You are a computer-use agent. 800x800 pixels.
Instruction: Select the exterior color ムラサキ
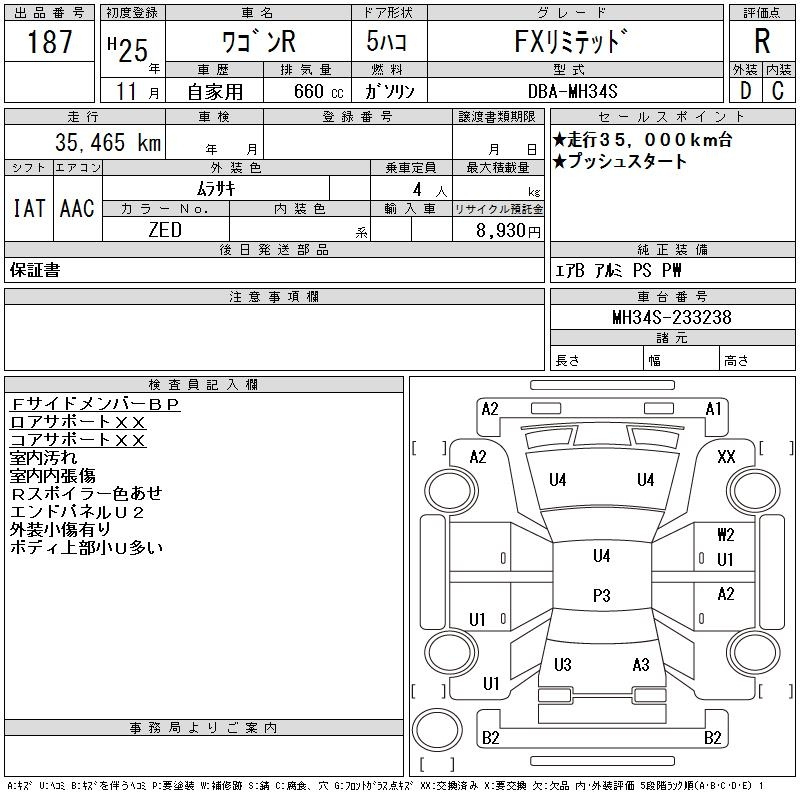point(216,189)
